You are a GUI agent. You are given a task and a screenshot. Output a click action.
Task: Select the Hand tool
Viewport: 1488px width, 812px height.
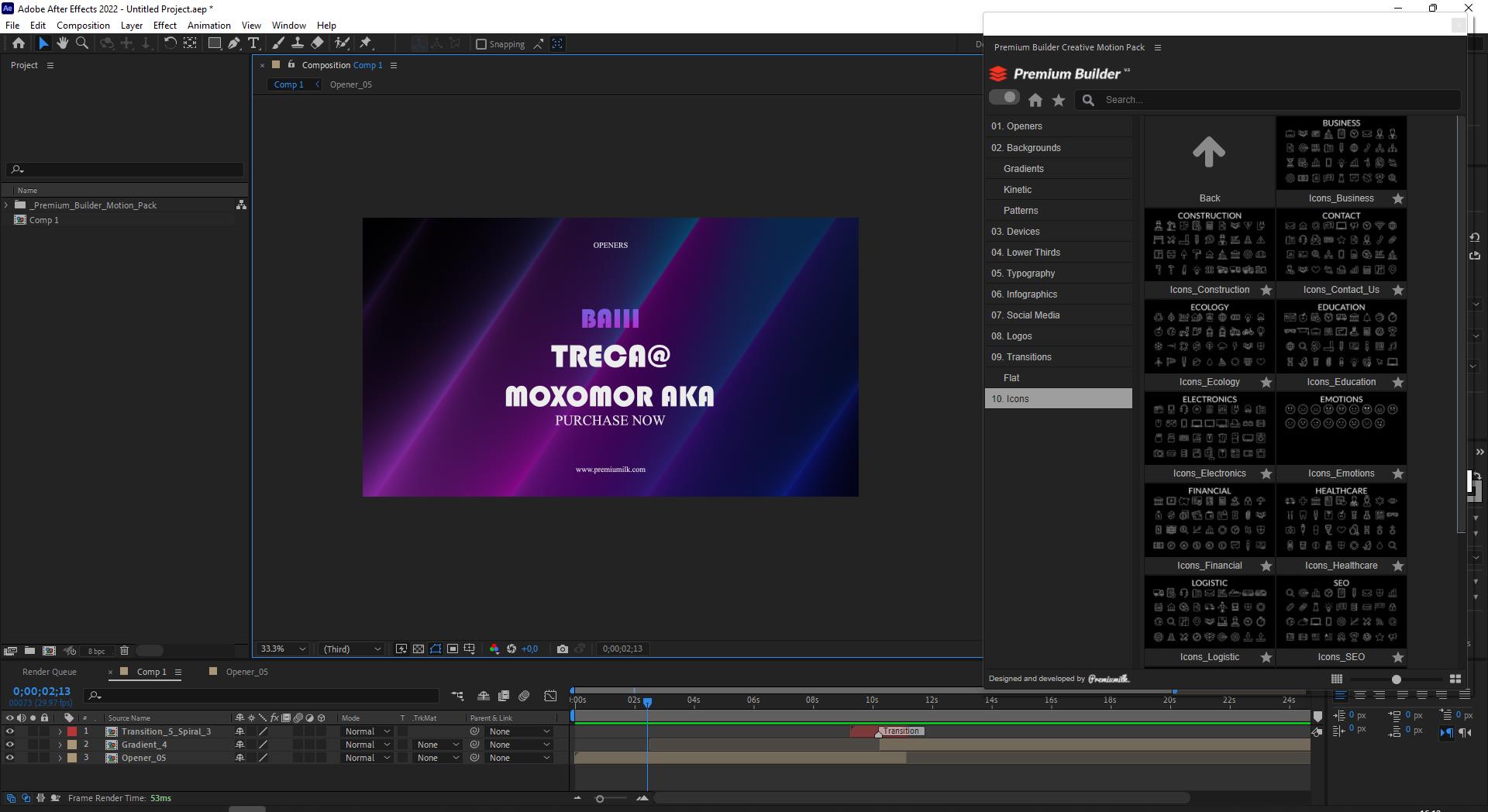[63, 44]
